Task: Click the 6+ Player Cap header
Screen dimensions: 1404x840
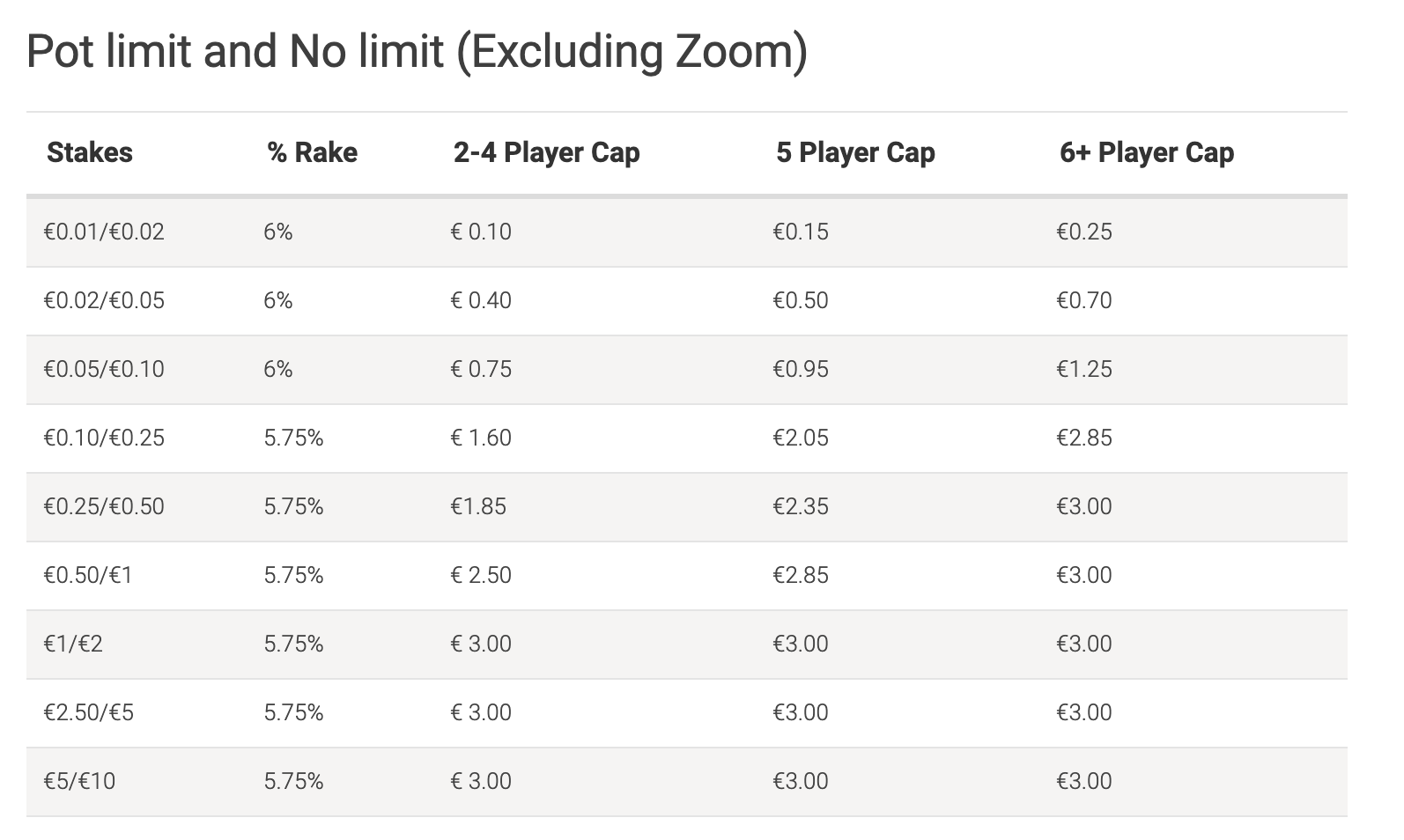Action: click(1147, 152)
